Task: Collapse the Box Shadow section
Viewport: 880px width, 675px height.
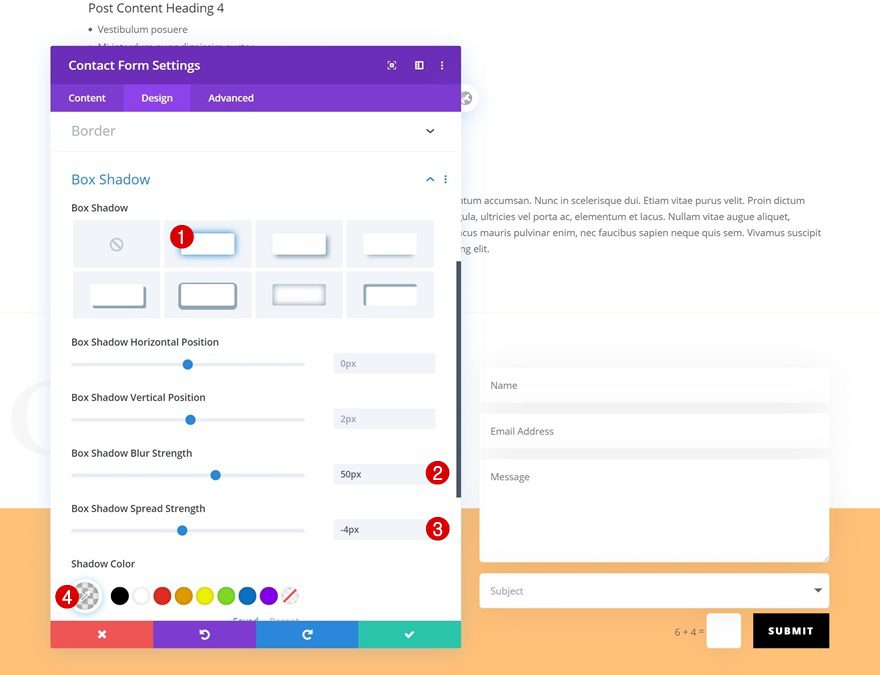Action: (x=429, y=179)
